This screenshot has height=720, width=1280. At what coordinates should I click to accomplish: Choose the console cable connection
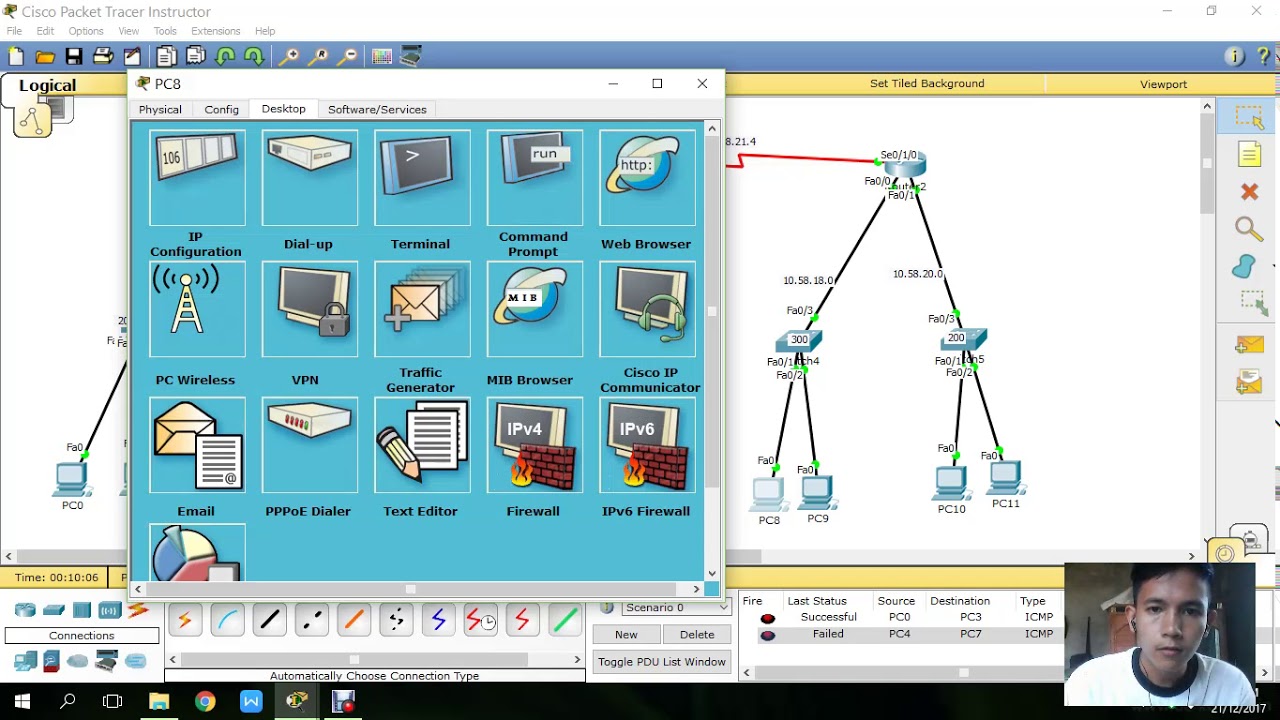click(227, 621)
